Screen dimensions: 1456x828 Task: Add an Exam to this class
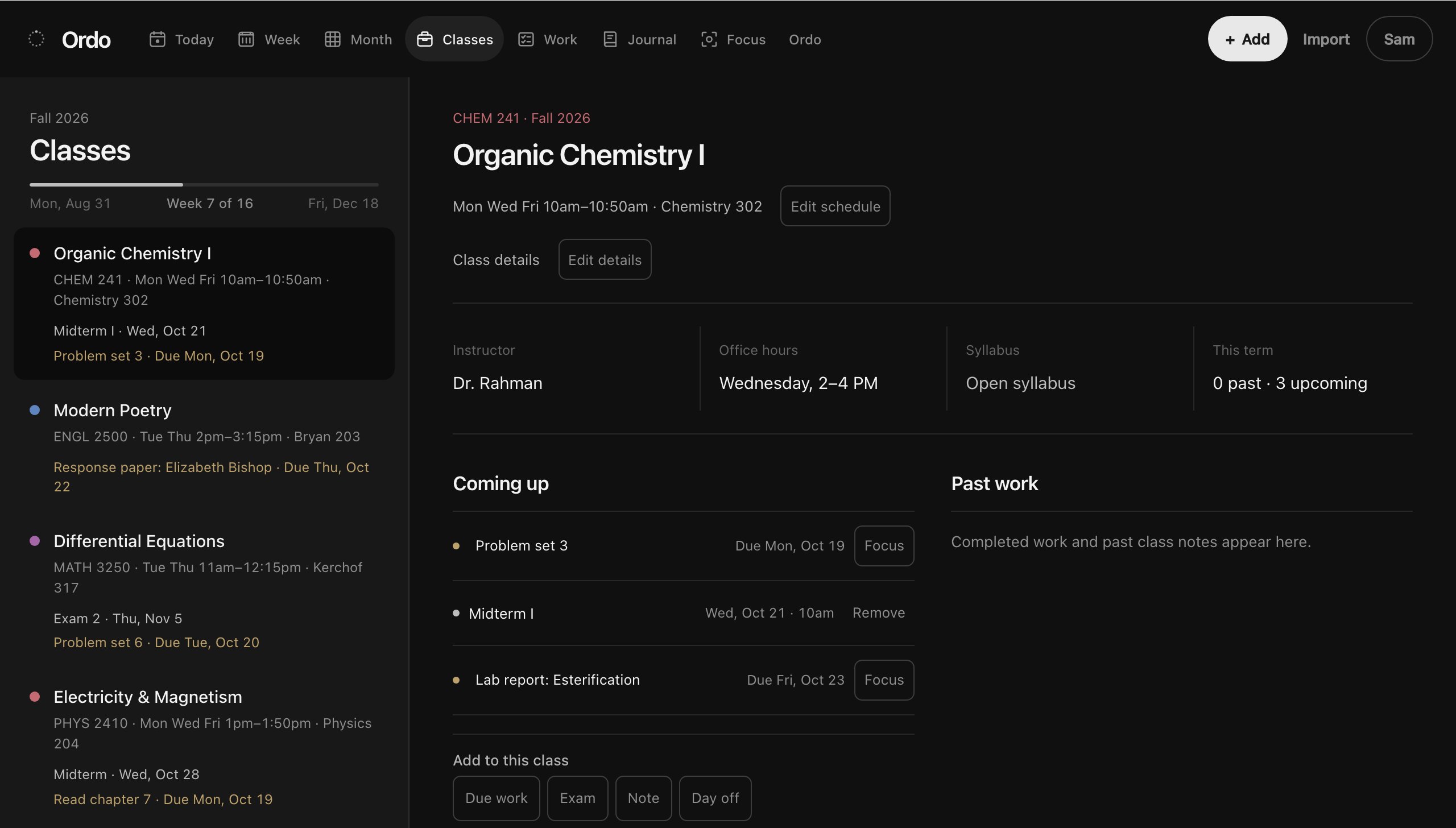577,798
